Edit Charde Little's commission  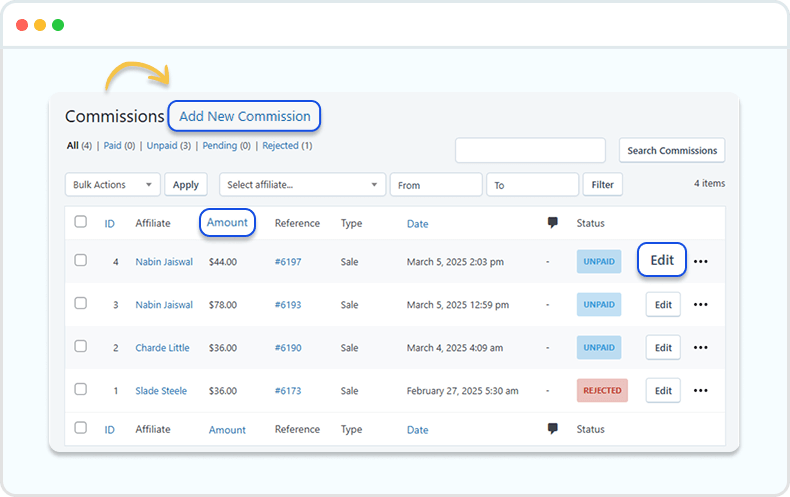(663, 347)
